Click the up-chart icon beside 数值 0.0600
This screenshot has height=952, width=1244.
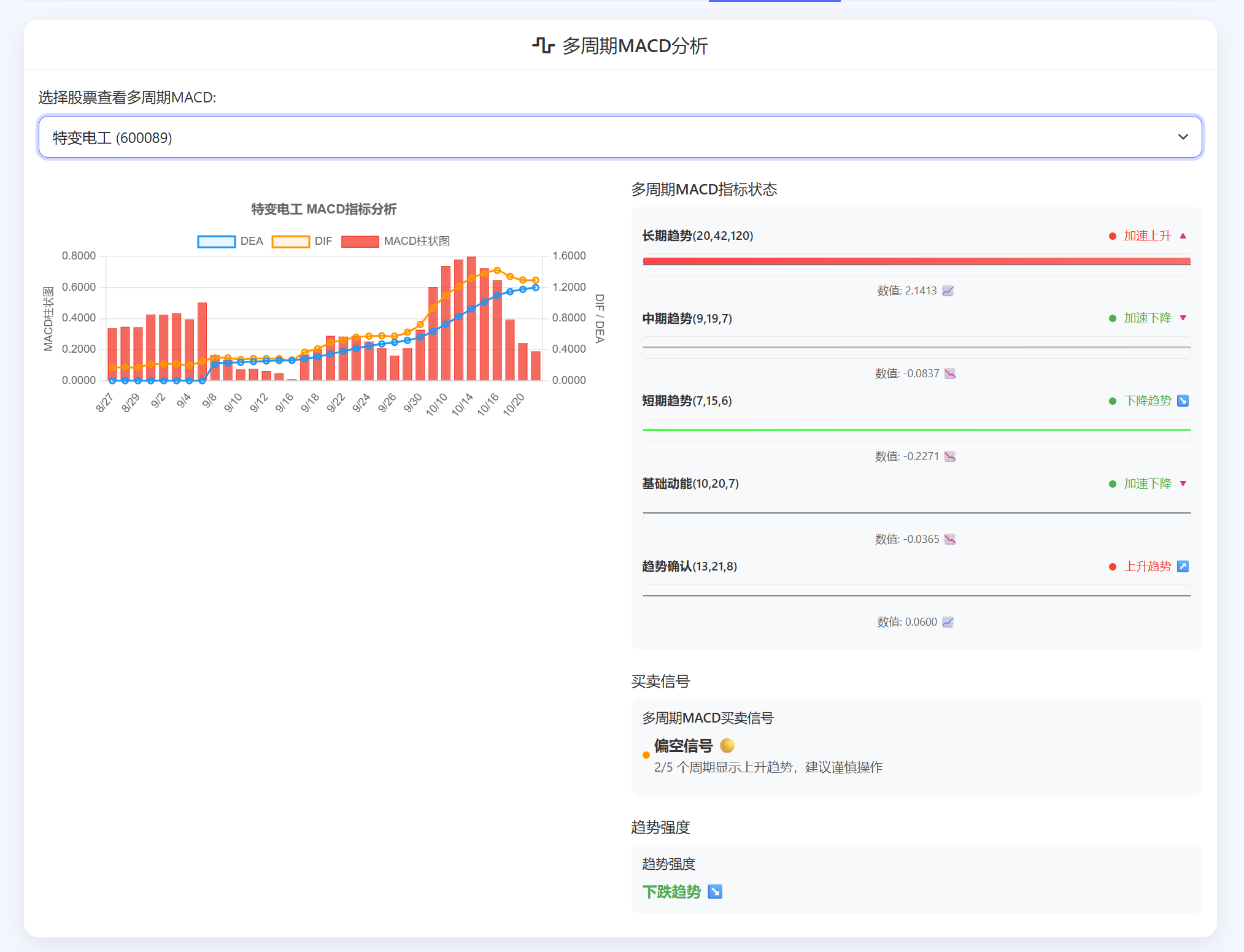948,622
